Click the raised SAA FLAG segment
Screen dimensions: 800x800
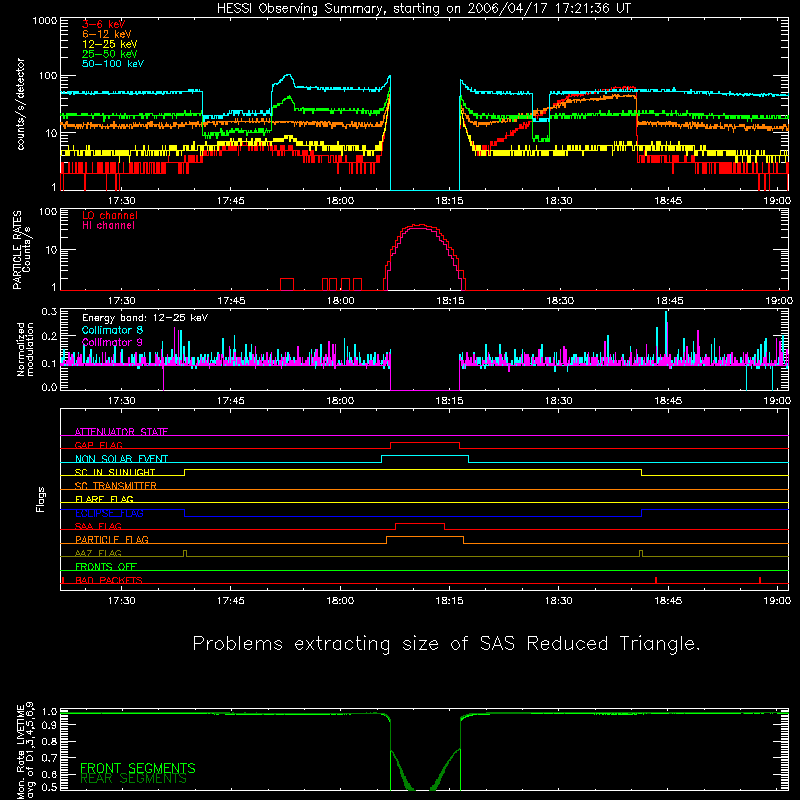click(420, 523)
